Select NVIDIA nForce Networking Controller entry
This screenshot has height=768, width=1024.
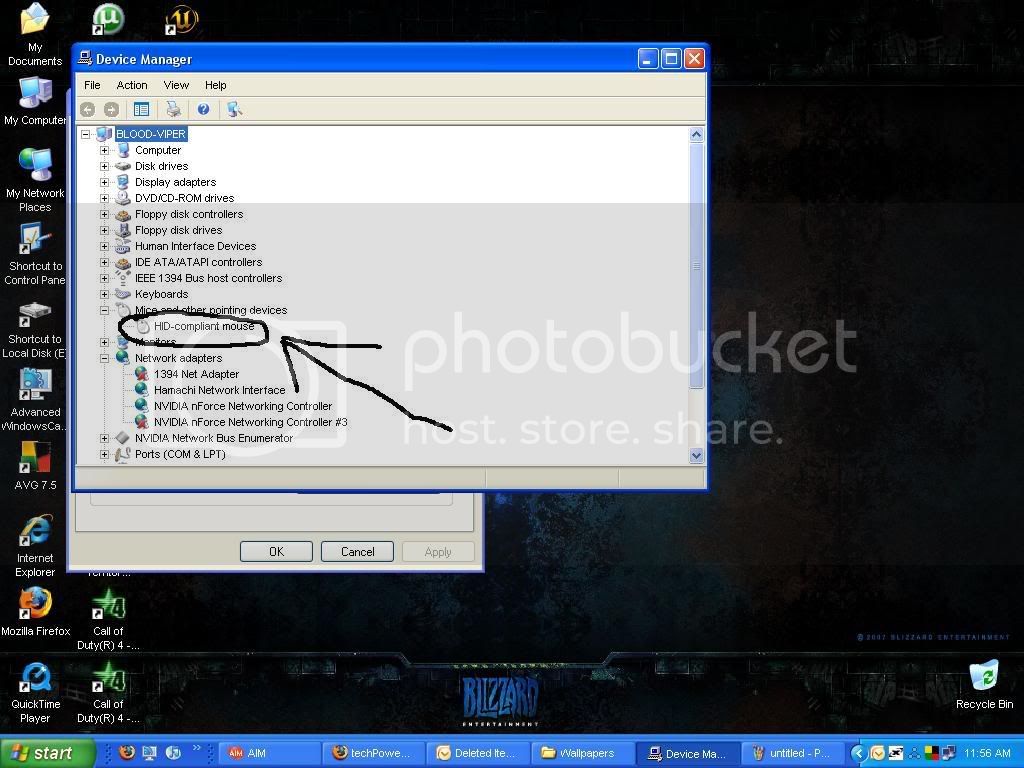[x=243, y=406]
